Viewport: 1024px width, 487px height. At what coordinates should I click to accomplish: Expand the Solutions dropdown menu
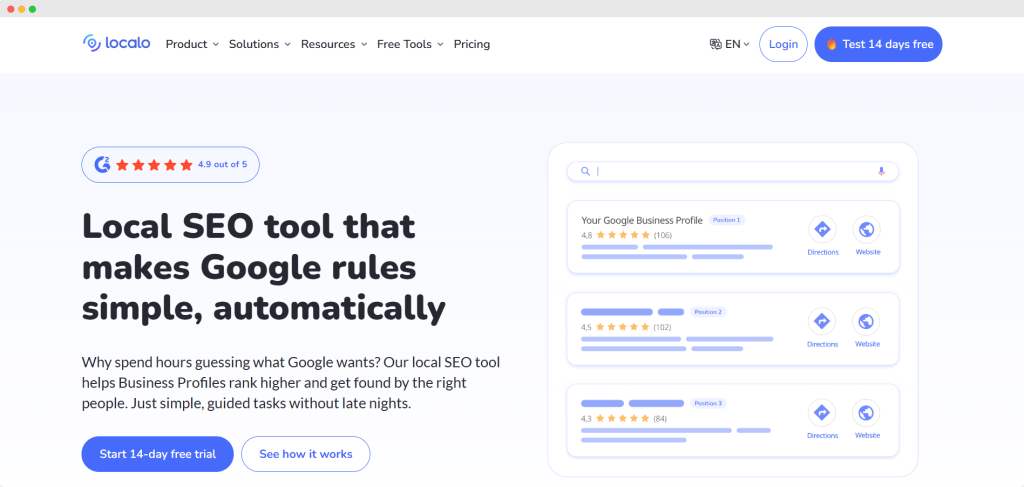pos(259,44)
